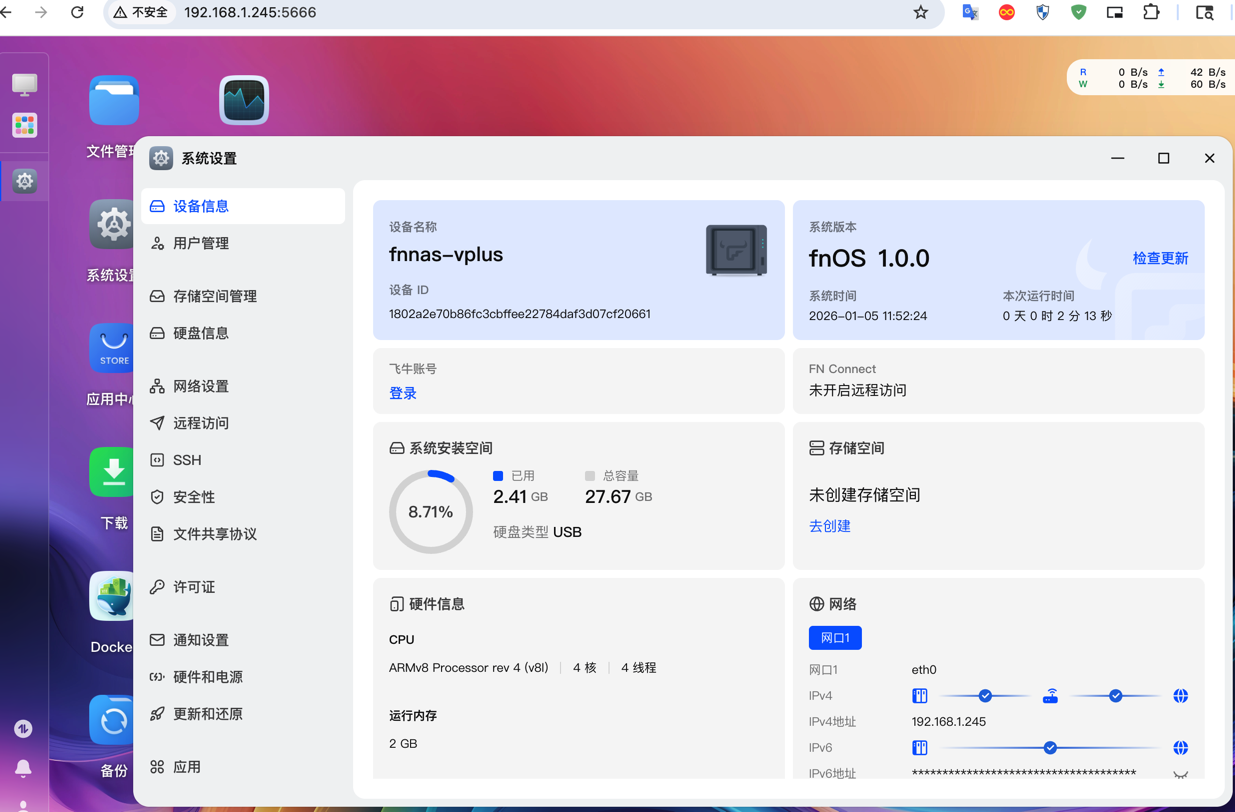The height and width of the screenshot is (812, 1235).
Task: Bookmark this page with the star icon
Action: point(920,13)
